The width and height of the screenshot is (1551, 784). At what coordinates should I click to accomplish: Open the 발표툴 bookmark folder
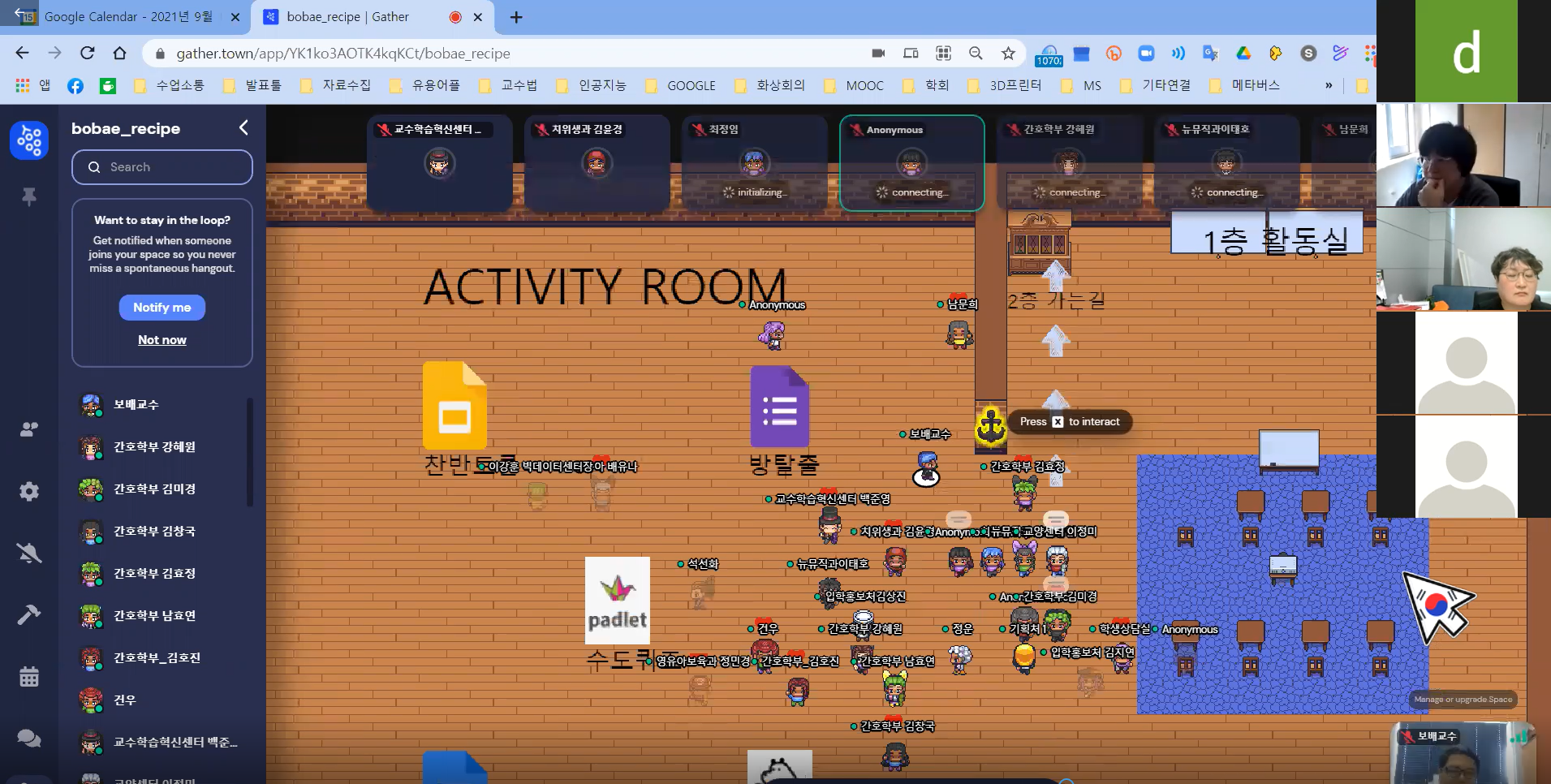tap(252, 85)
